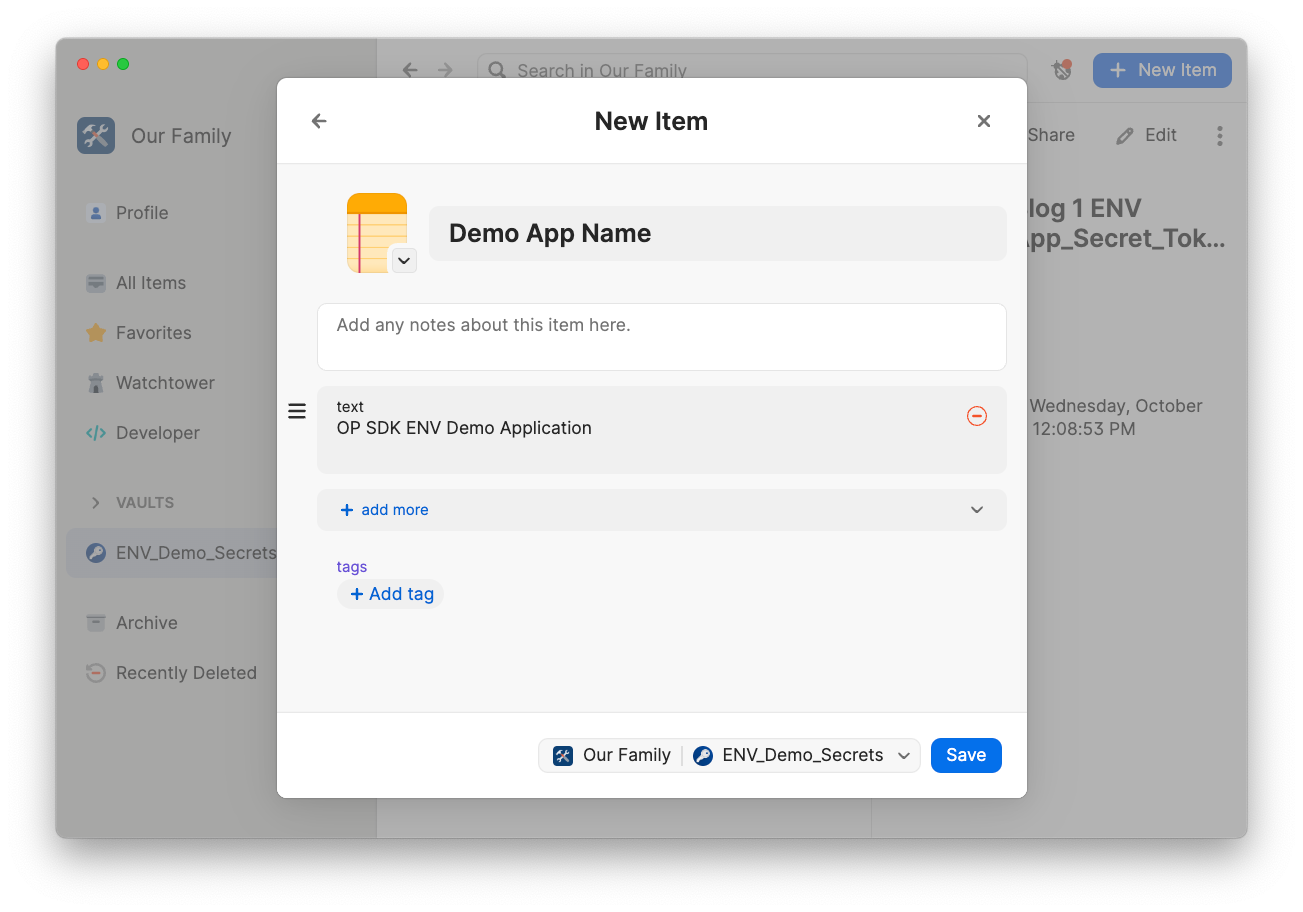Screen dimensions: 1303x912
Task: Click the notes field to add notes
Action: pyautogui.click(x=661, y=336)
